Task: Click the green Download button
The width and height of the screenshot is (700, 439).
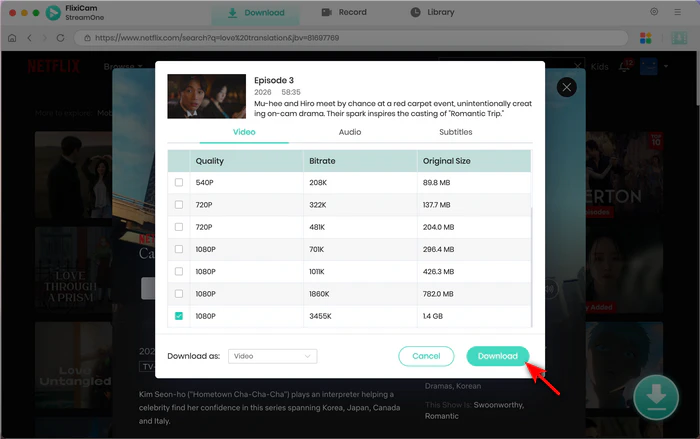Action: pyautogui.click(x=497, y=356)
